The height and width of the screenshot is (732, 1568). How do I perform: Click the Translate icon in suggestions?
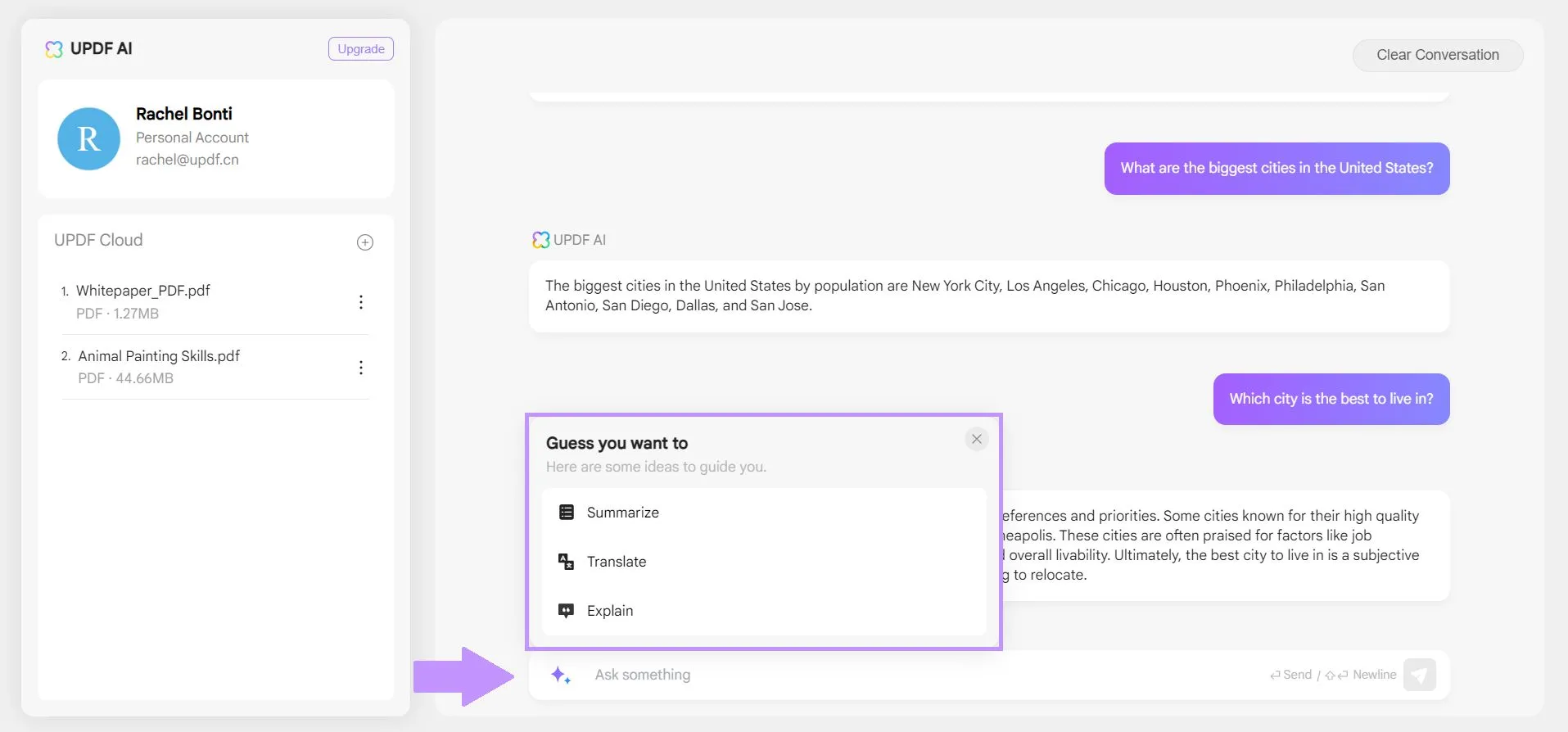[x=566, y=562]
